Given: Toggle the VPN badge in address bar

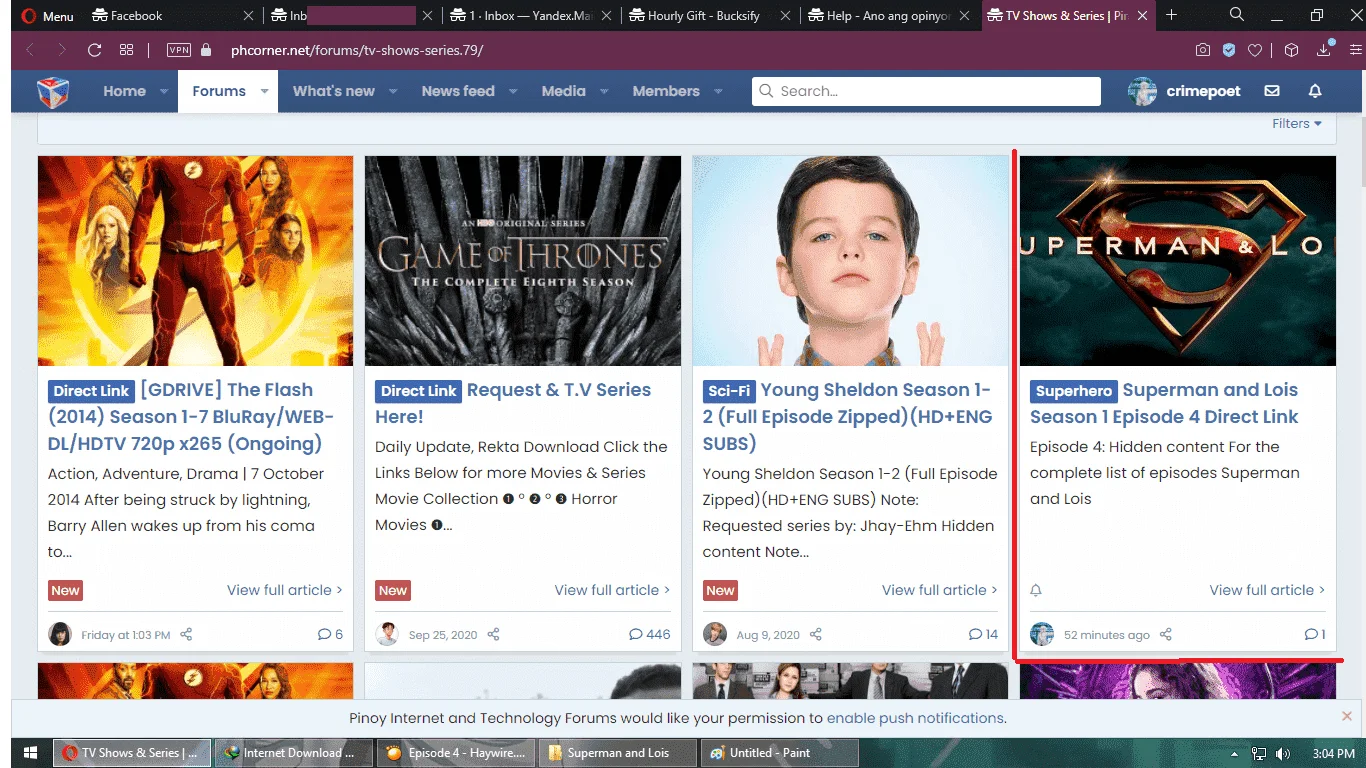Looking at the screenshot, I should (x=179, y=50).
